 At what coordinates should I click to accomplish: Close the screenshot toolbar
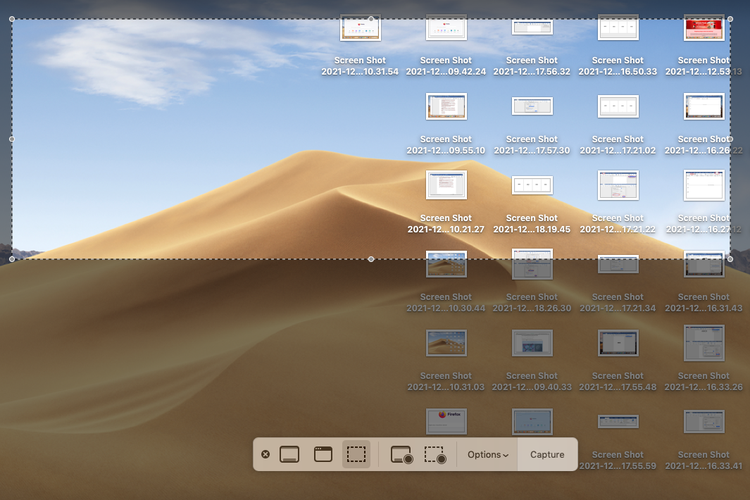click(265, 454)
